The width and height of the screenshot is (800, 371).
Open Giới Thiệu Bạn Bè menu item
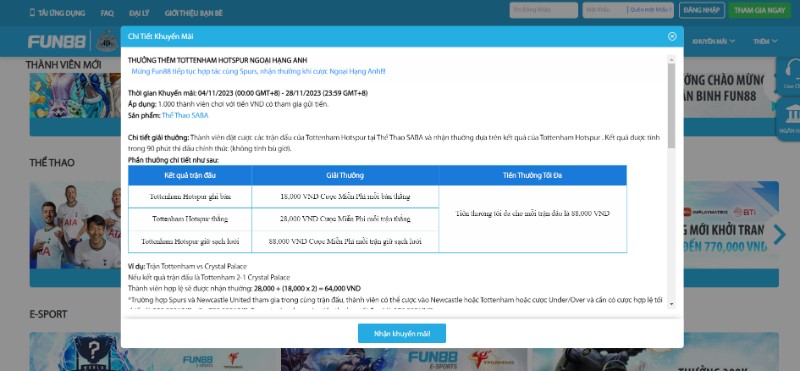[x=193, y=13]
